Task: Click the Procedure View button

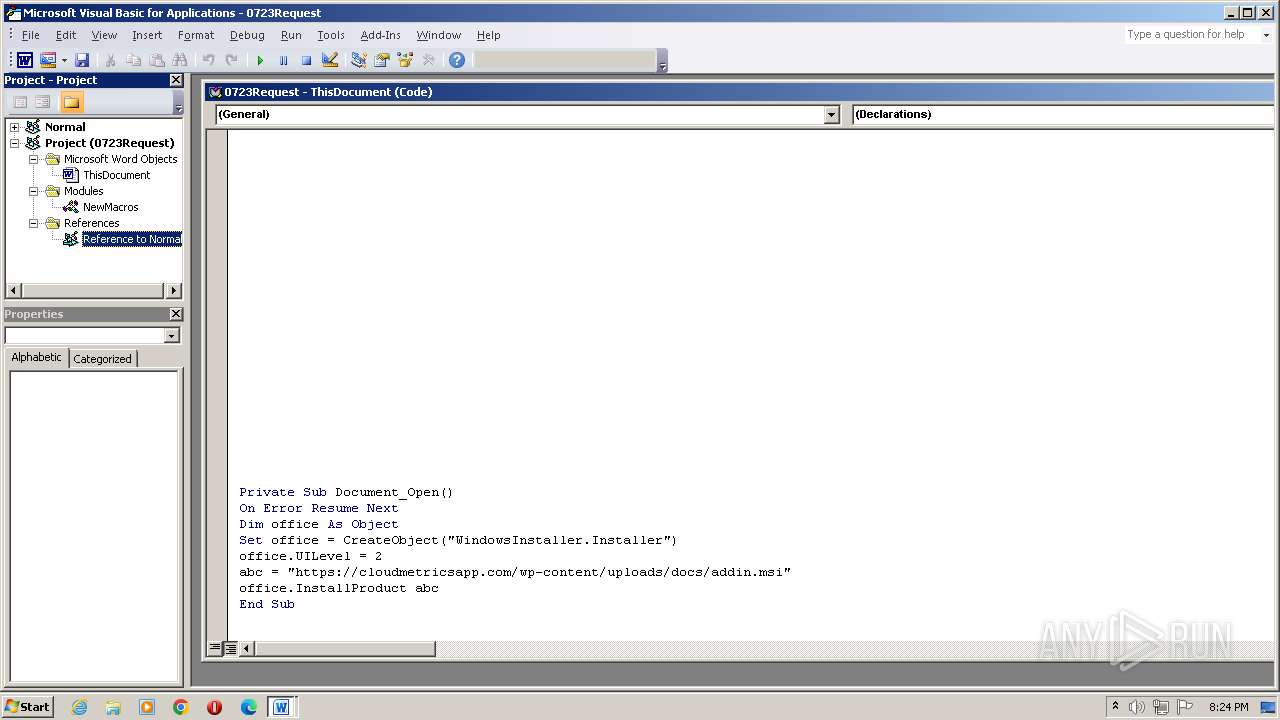Action: coord(214,648)
